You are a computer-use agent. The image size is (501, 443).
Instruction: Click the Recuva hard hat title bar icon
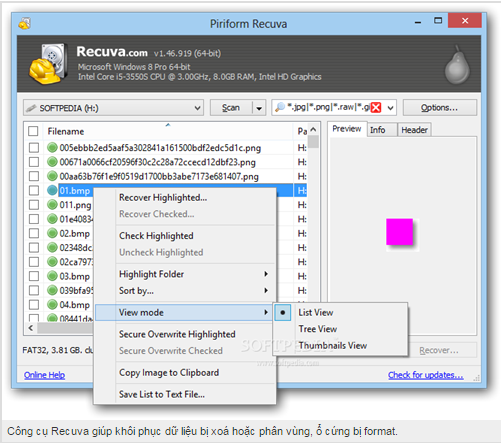point(25,23)
